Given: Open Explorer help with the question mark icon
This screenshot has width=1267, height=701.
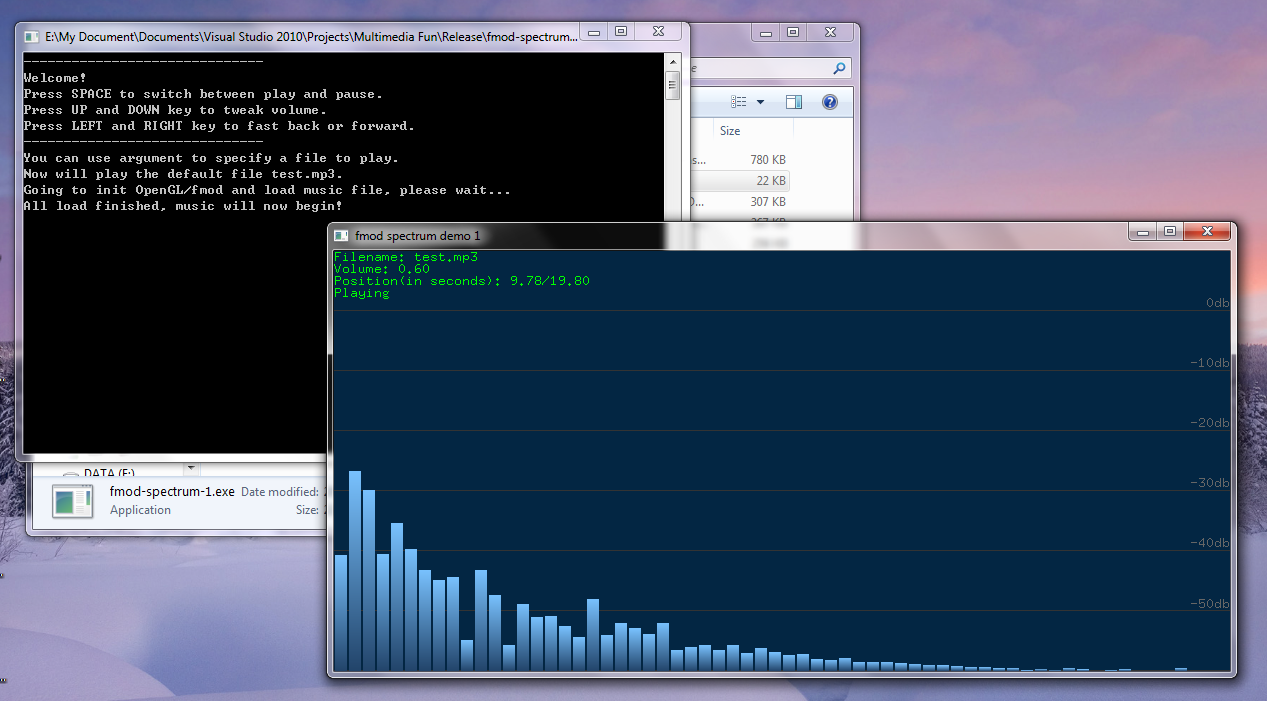Looking at the screenshot, I should pyautogui.click(x=829, y=102).
